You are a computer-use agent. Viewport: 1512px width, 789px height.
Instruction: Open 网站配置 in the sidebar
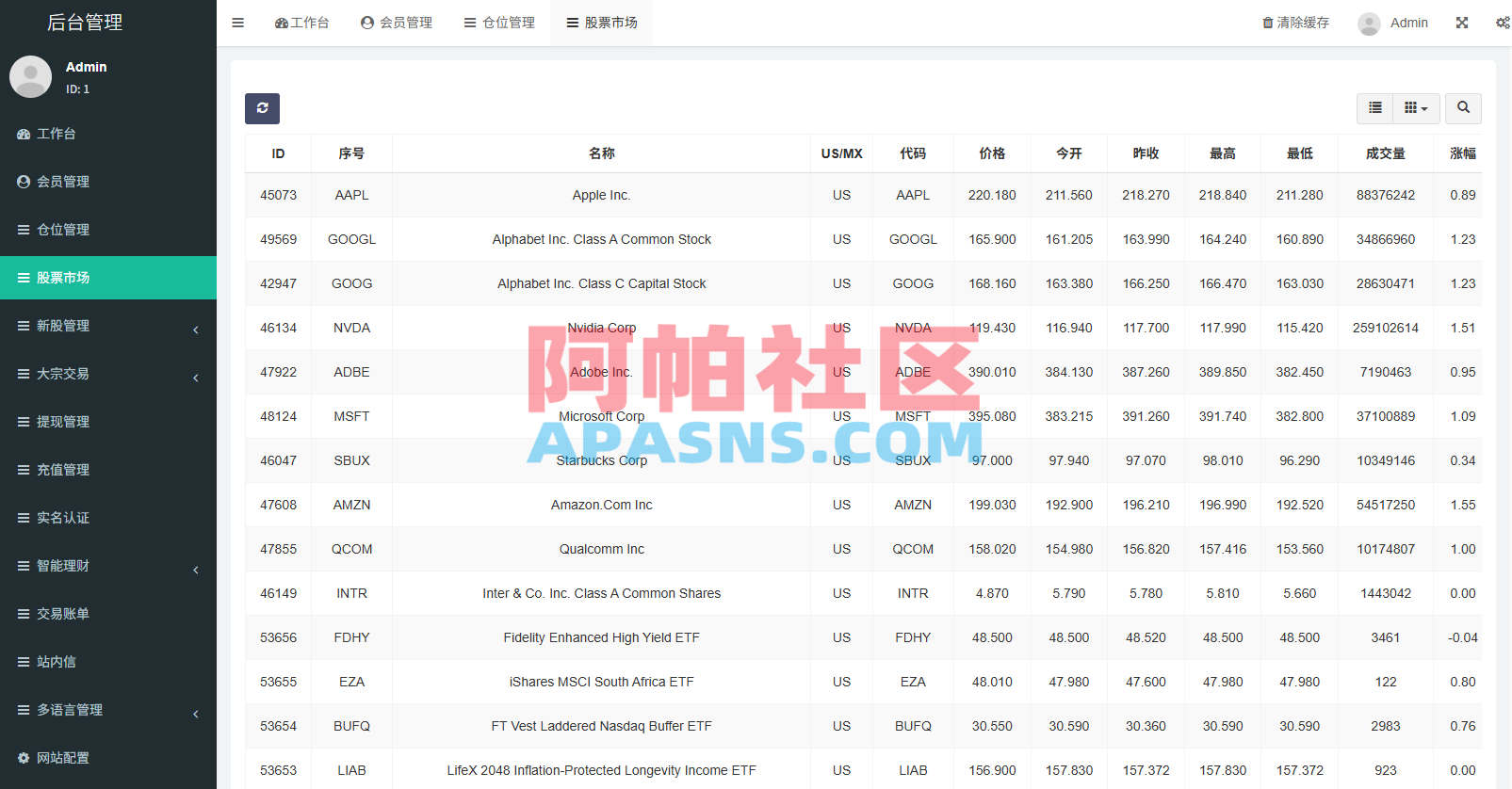click(108, 758)
